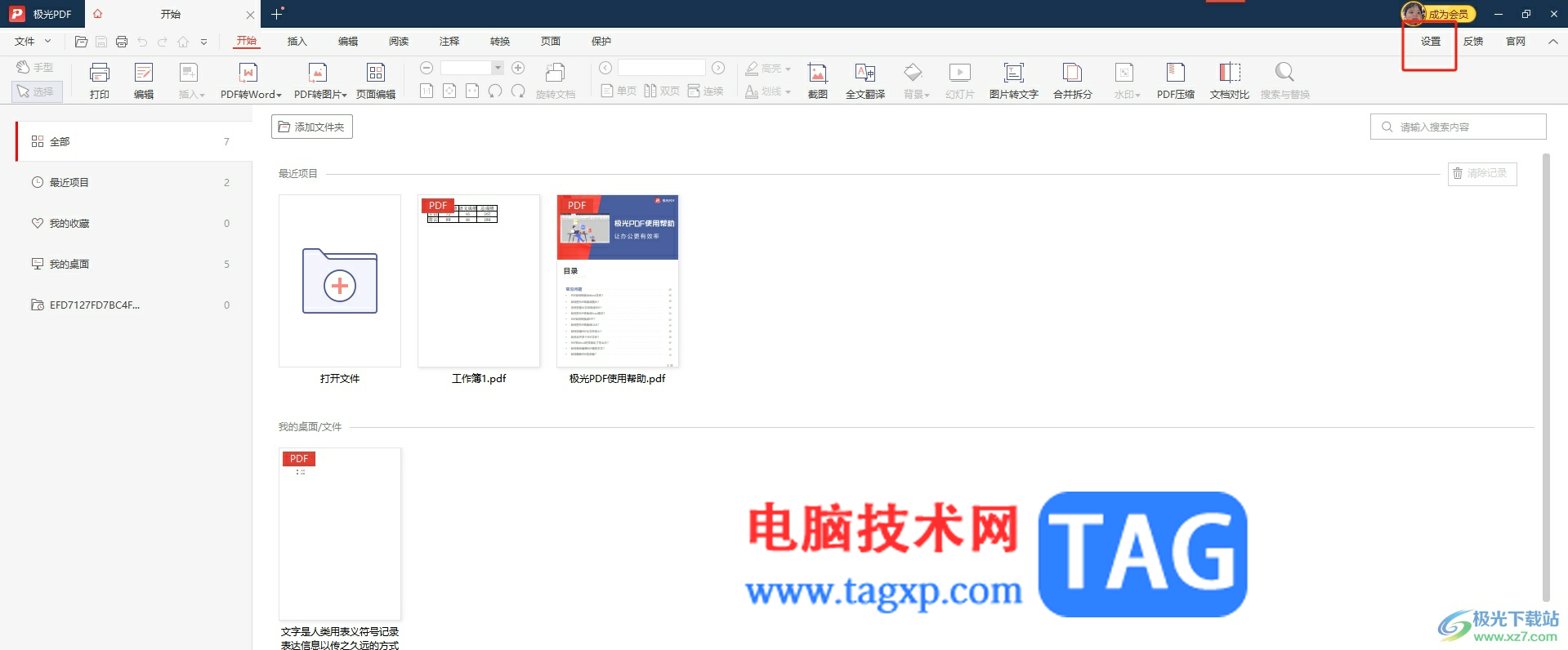Activate the Select (选择) tool
Viewport: 1568px width, 650px height.
tap(36, 91)
